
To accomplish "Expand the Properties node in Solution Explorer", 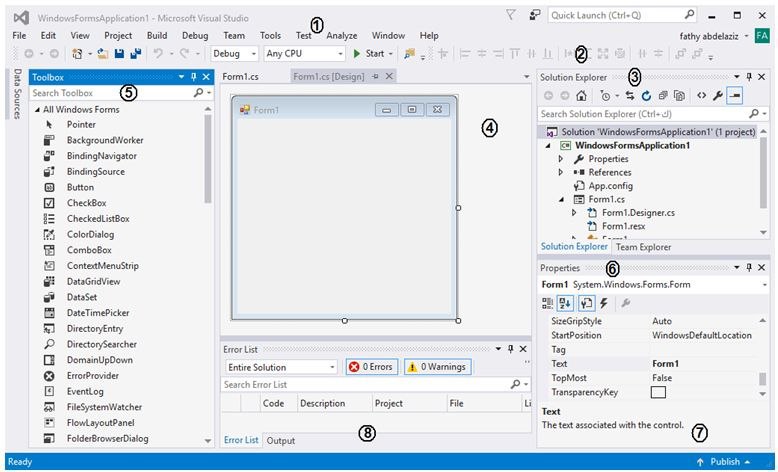I will click(x=561, y=159).
